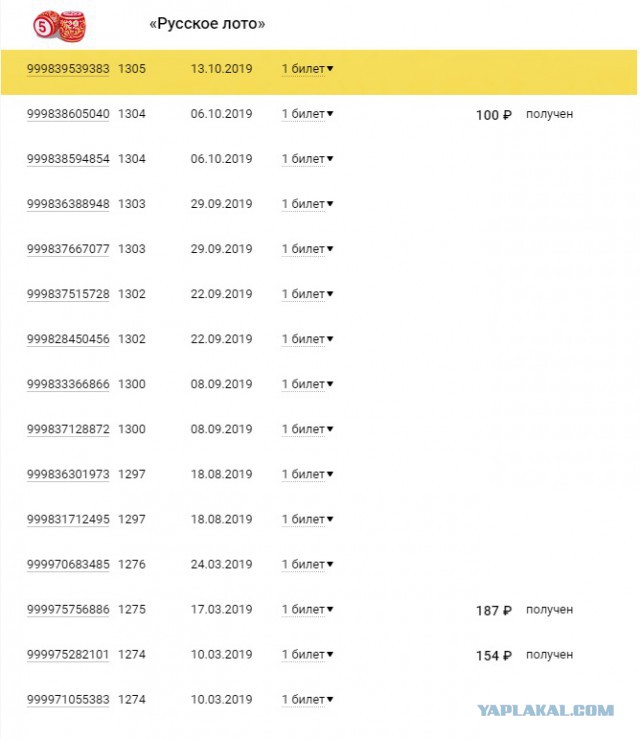The image size is (640, 740).
Task: Expand the 1 билет dropdown for ticket 999971055383
Action: (x=307, y=699)
